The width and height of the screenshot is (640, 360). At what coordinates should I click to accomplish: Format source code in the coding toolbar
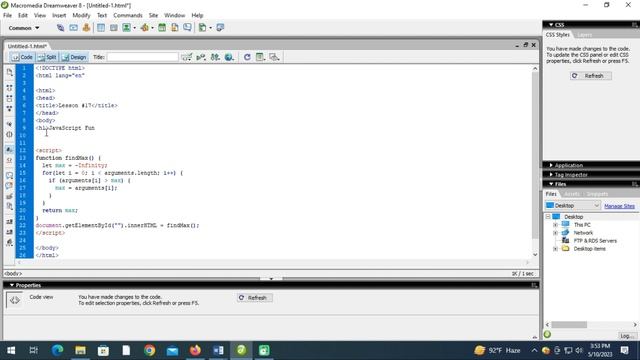(x=9, y=242)
